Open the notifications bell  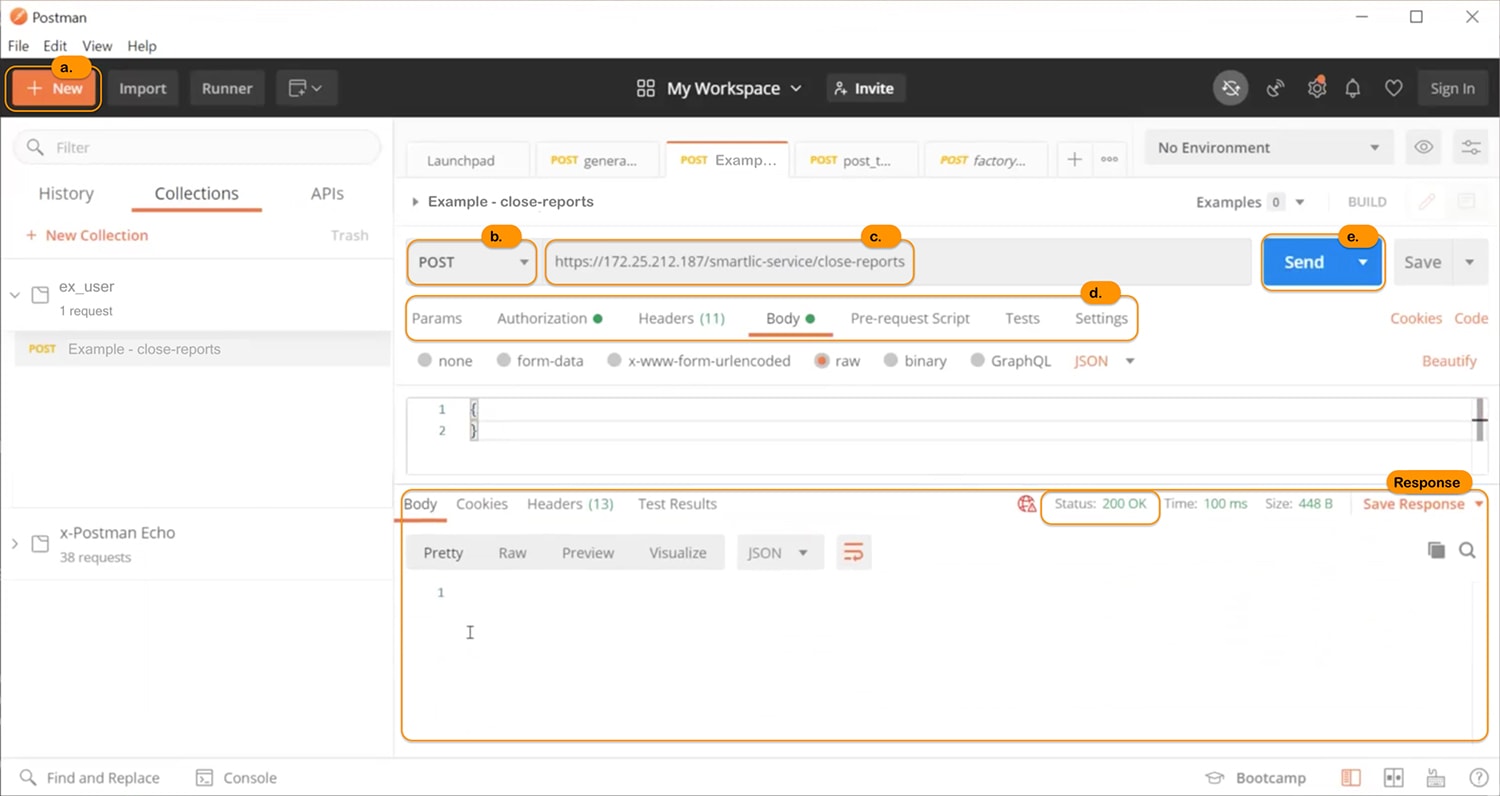(x=1353, y=88)
